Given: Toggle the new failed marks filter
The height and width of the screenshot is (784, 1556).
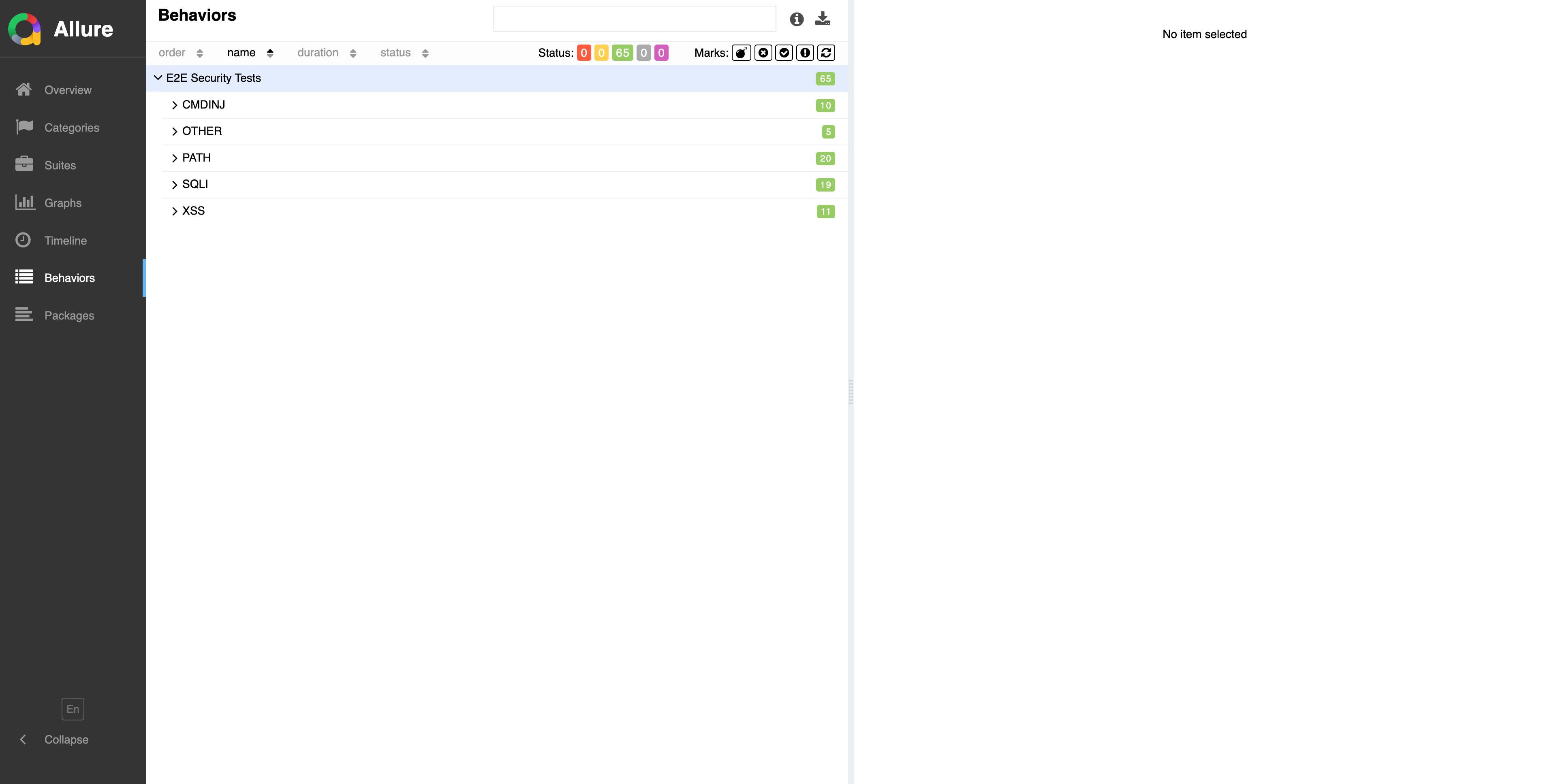Looking at the screenshot, I should [763, 53].
